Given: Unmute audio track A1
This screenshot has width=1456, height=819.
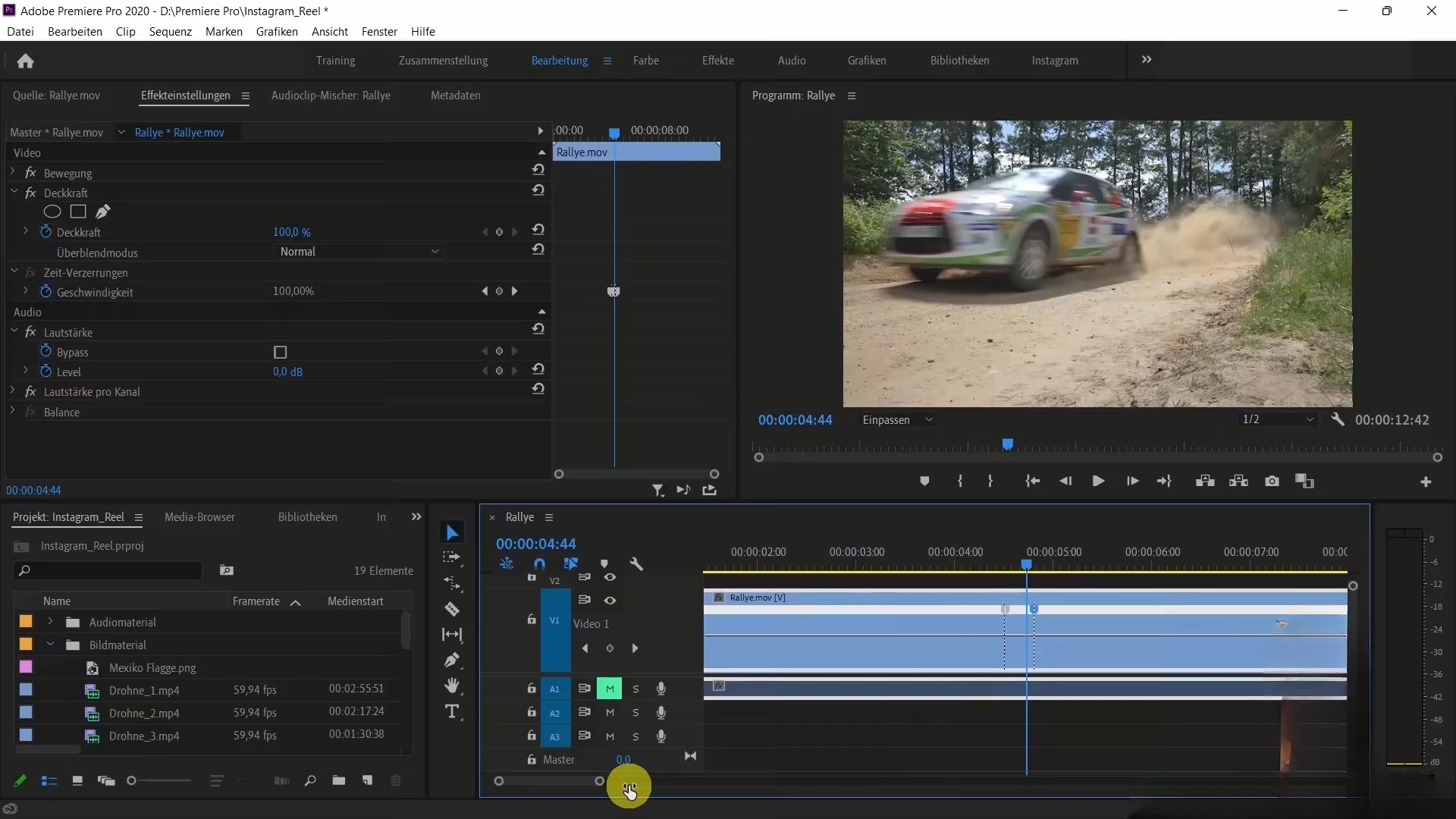Looking at the screenshot, I should (x=609, y=689).
